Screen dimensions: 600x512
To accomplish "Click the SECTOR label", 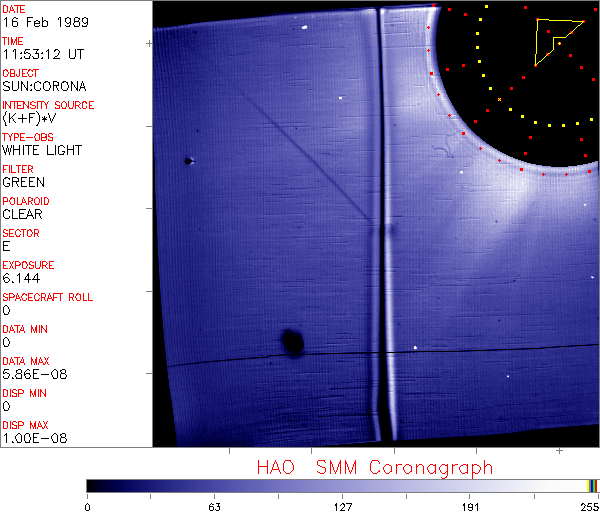I will pyautogui.click(x=21, y=233).
